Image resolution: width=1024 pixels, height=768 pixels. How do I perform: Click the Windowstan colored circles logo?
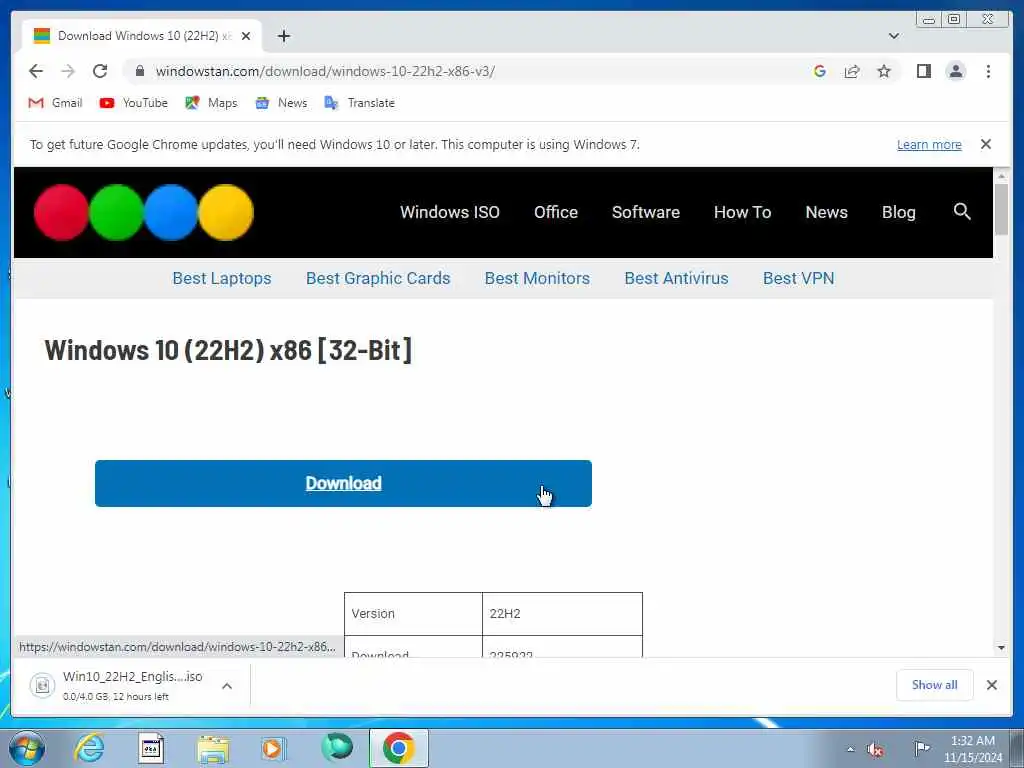coord(144,212)
